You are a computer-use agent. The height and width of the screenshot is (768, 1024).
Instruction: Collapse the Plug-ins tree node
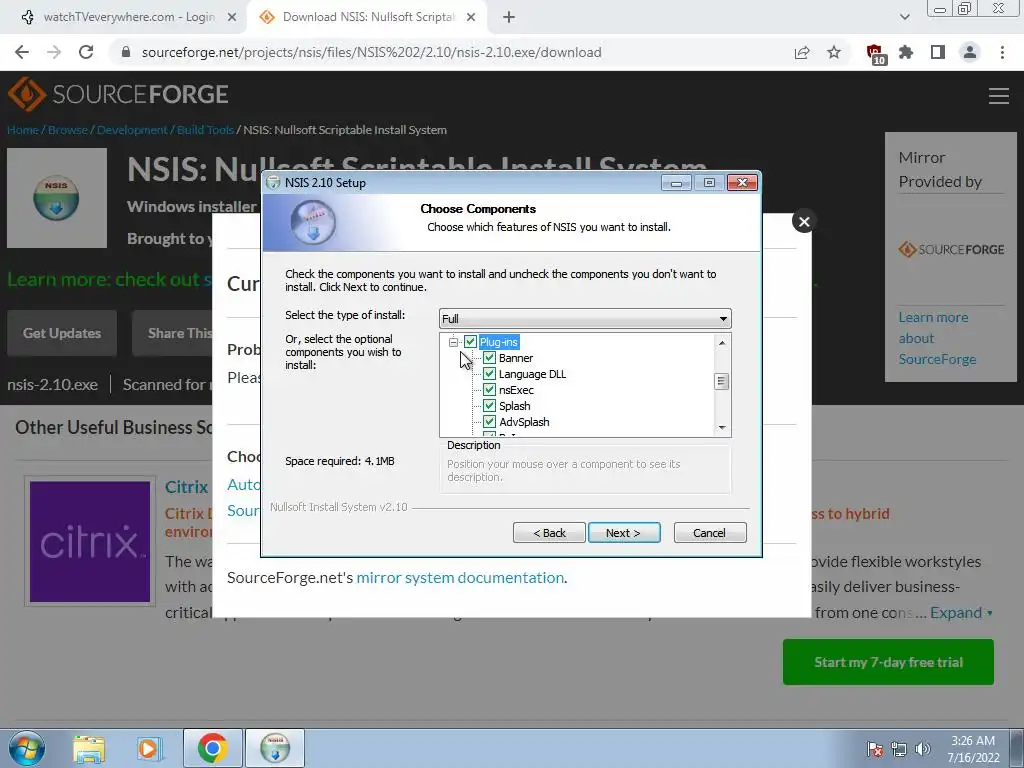453,342
